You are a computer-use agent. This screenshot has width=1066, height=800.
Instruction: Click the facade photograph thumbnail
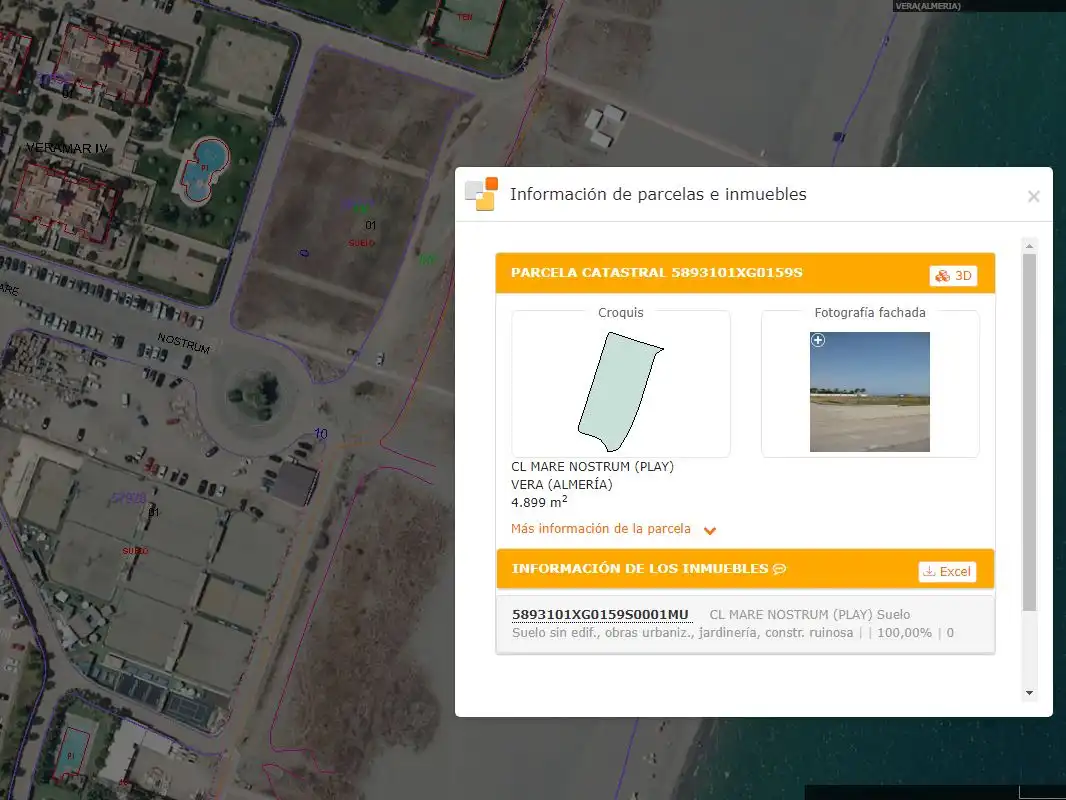[x=870, y=392]
